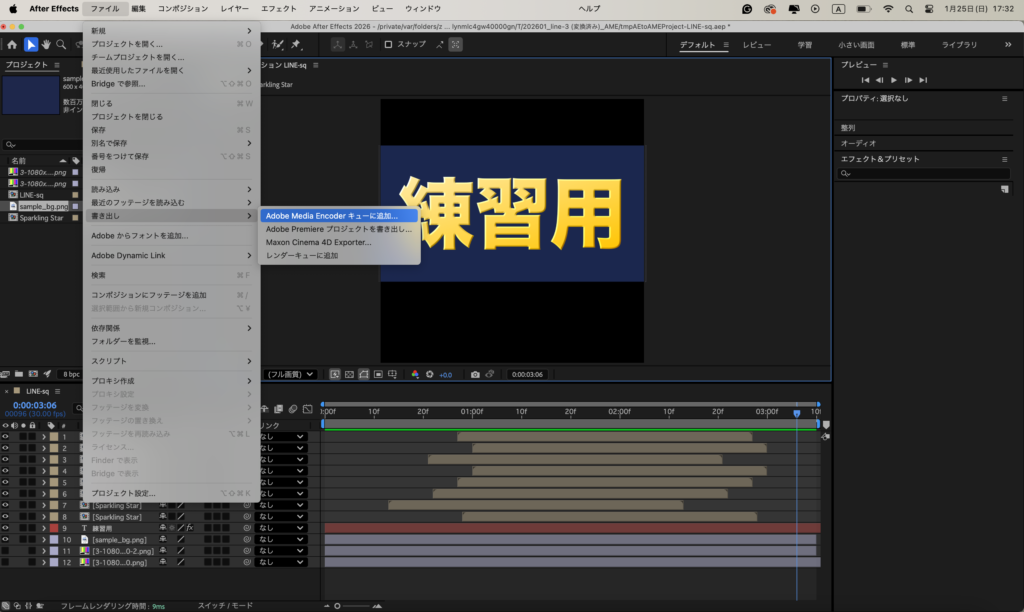The width and height of the screenshot is (1024, 612).
Task: Click the red label swatch of layer 9
Action: point(53,528)
